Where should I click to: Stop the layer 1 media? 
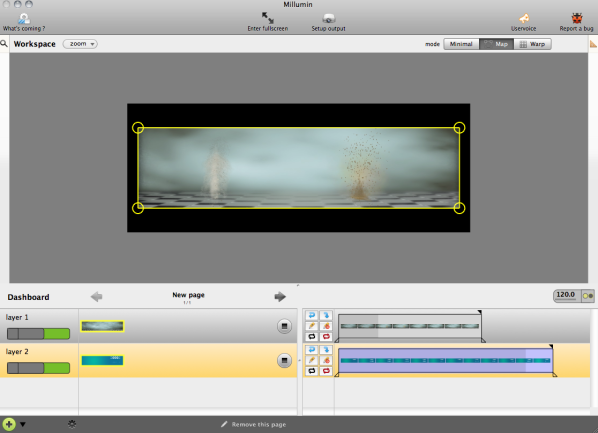click(284, 326)
